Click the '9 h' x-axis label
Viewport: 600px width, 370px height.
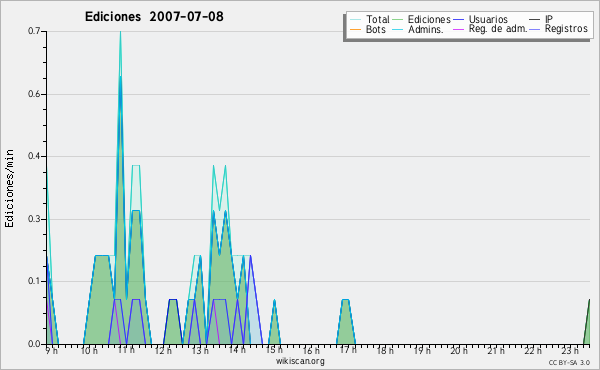point(52,350)
